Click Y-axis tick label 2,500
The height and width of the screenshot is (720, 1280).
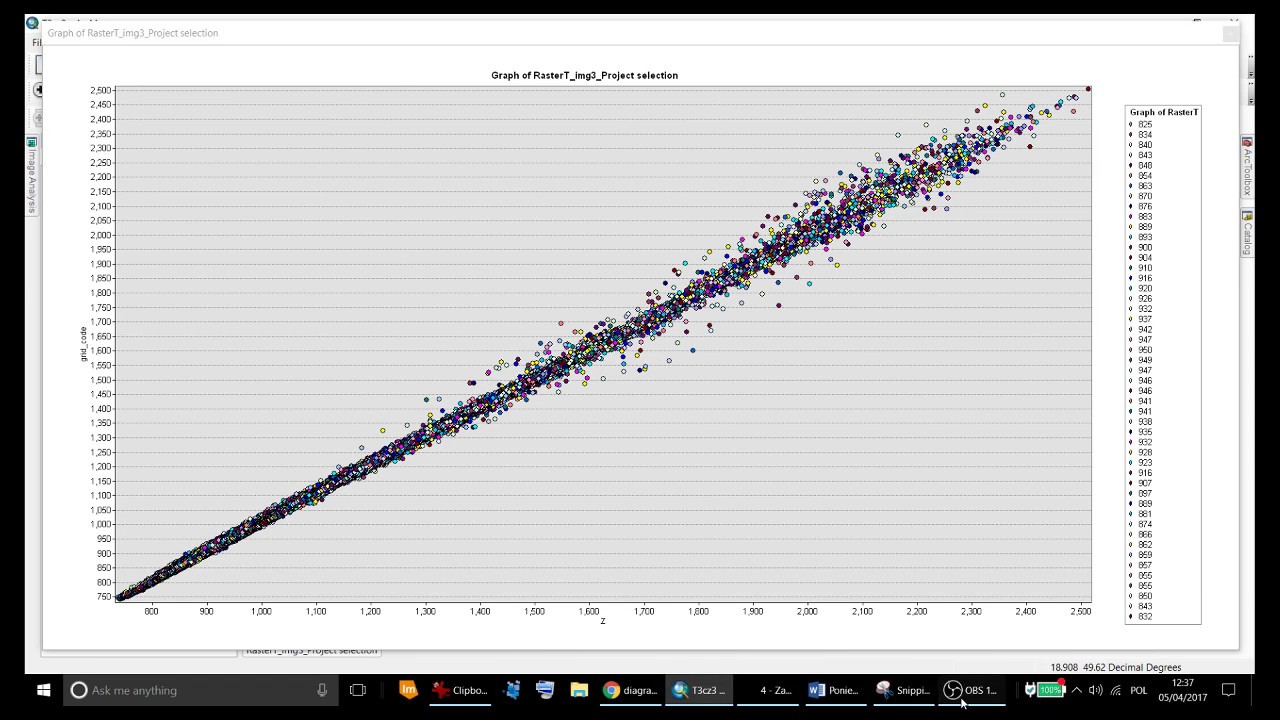click(101, 91)
